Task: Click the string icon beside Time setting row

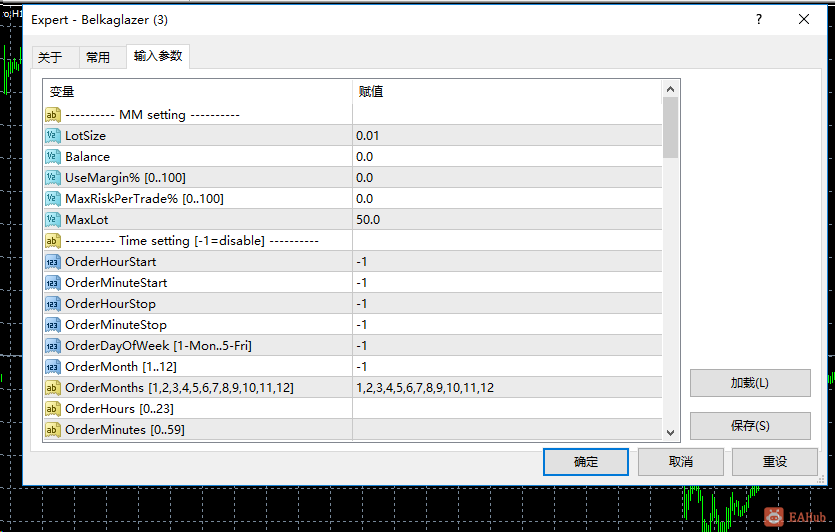Action: tap(52, 241)
